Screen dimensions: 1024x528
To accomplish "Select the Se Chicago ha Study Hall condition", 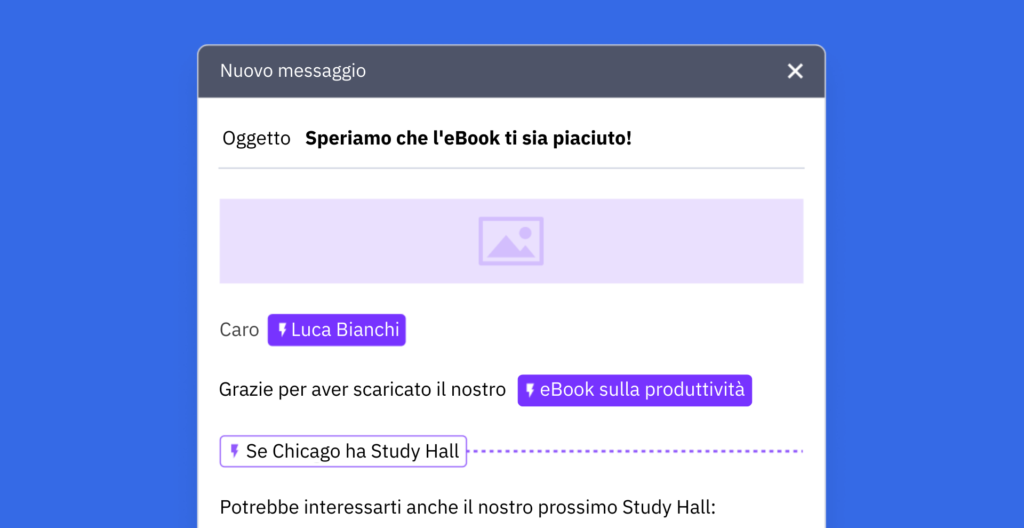I will click(x=344, y=452).
